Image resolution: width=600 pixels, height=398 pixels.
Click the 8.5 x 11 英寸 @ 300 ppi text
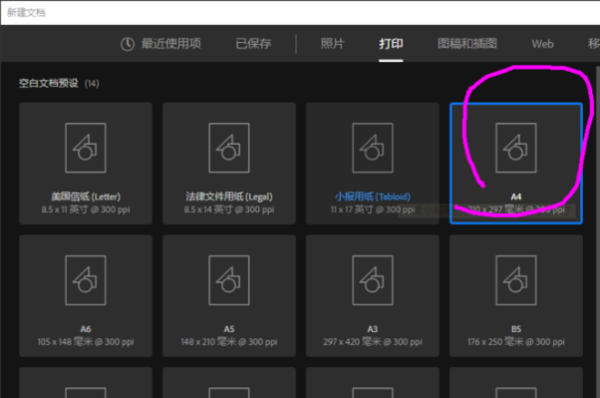click(86, 209)
